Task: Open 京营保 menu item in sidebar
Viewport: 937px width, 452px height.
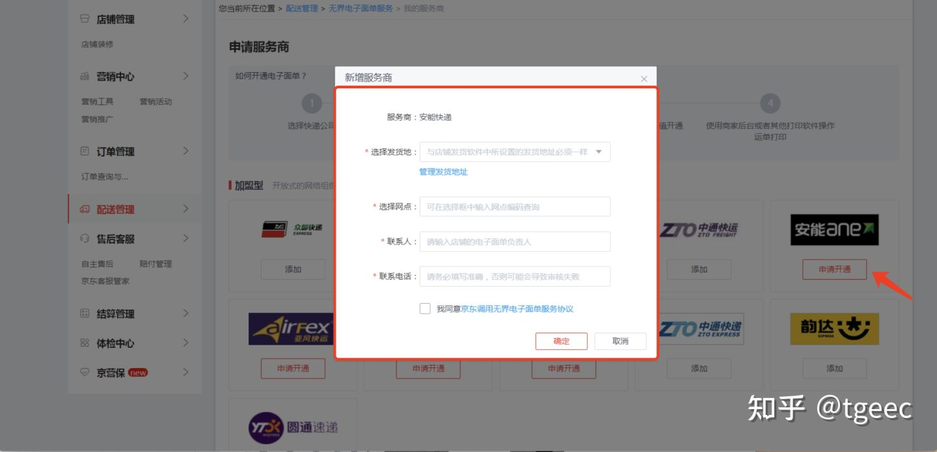Action: (111, 373)
